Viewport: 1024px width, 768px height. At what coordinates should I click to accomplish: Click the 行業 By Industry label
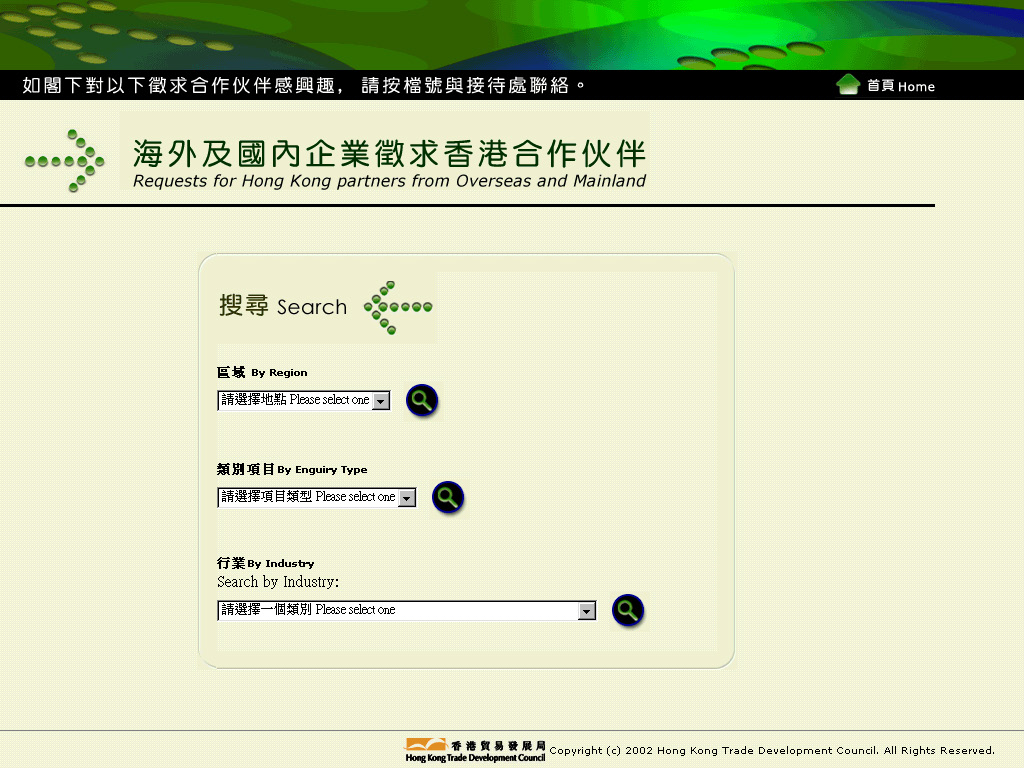coord(265,563)
